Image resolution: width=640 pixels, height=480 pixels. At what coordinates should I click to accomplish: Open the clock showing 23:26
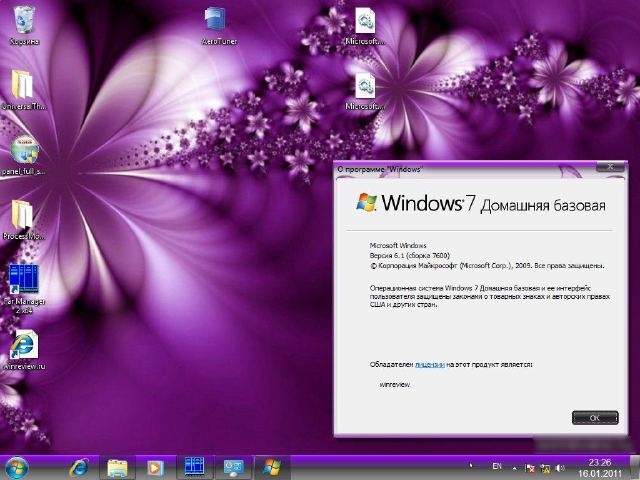(x=600, y=467)
